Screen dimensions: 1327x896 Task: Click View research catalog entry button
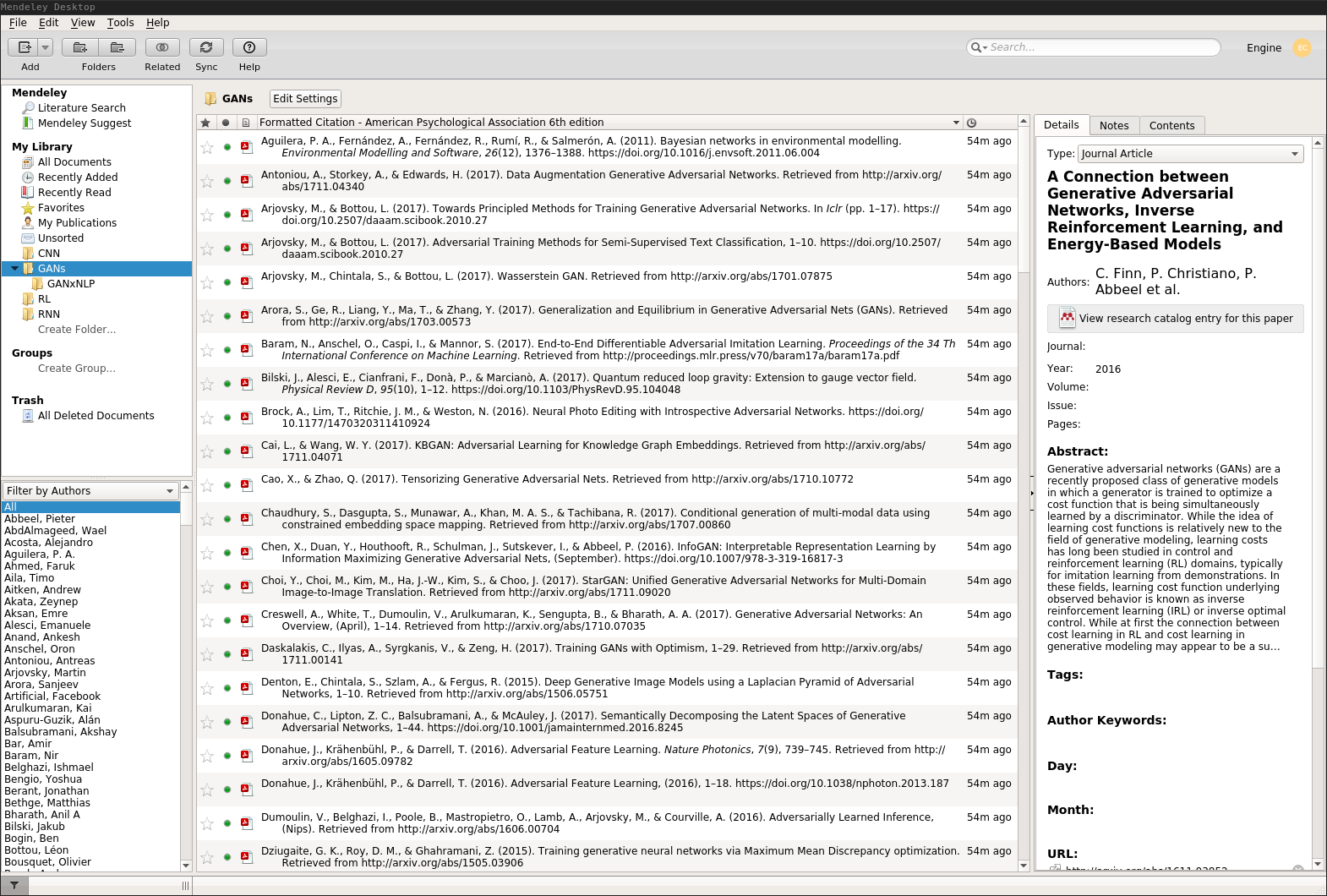[1175, 319]
